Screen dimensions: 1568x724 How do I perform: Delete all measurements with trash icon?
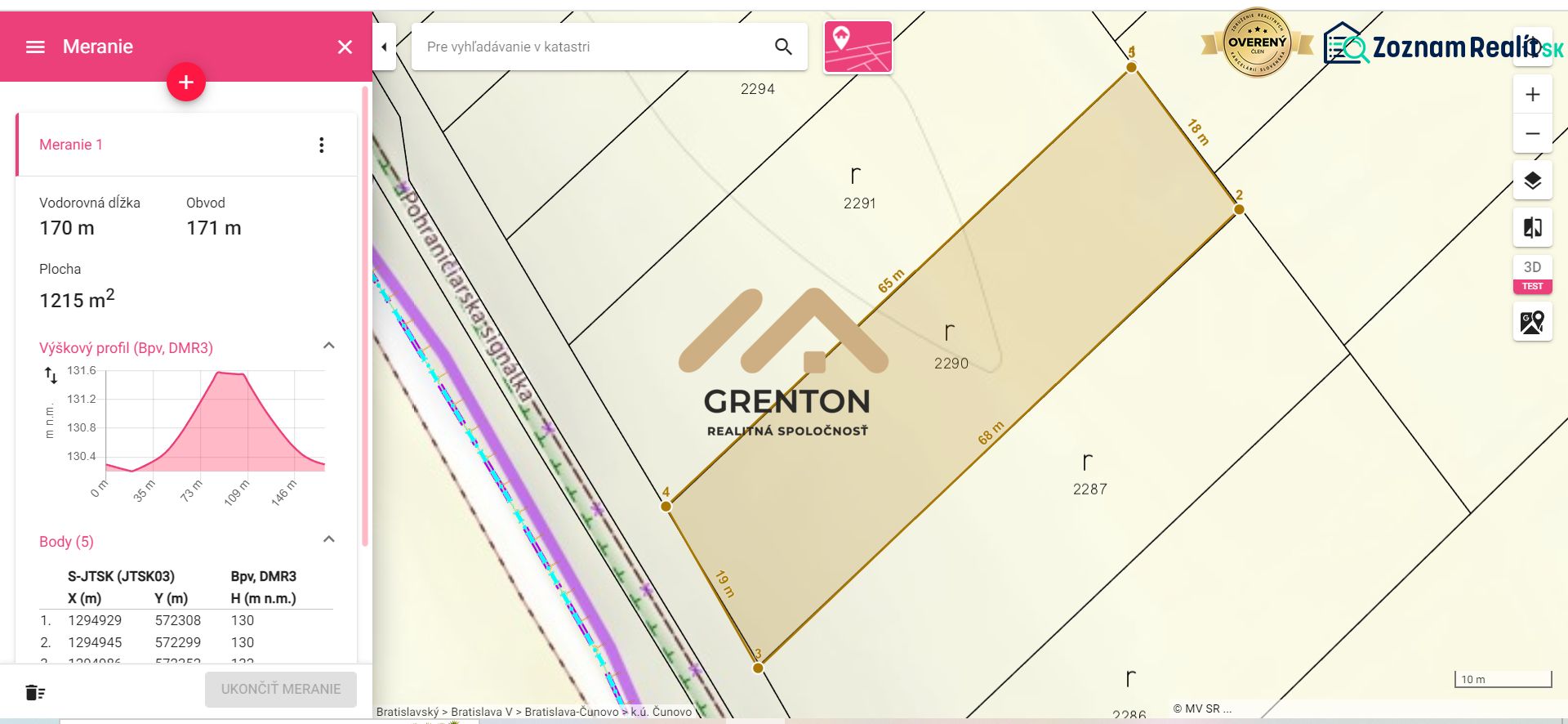click(35, 692)
